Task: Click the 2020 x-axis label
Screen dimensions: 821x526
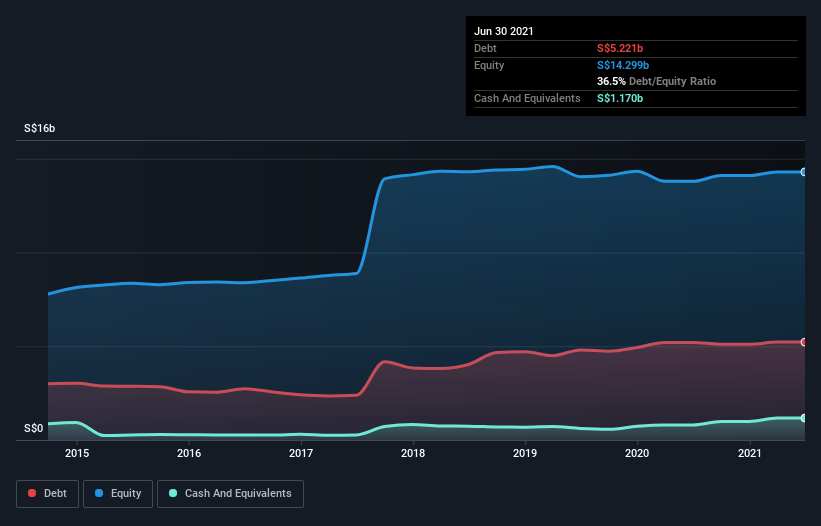Action: pos(637,453)
